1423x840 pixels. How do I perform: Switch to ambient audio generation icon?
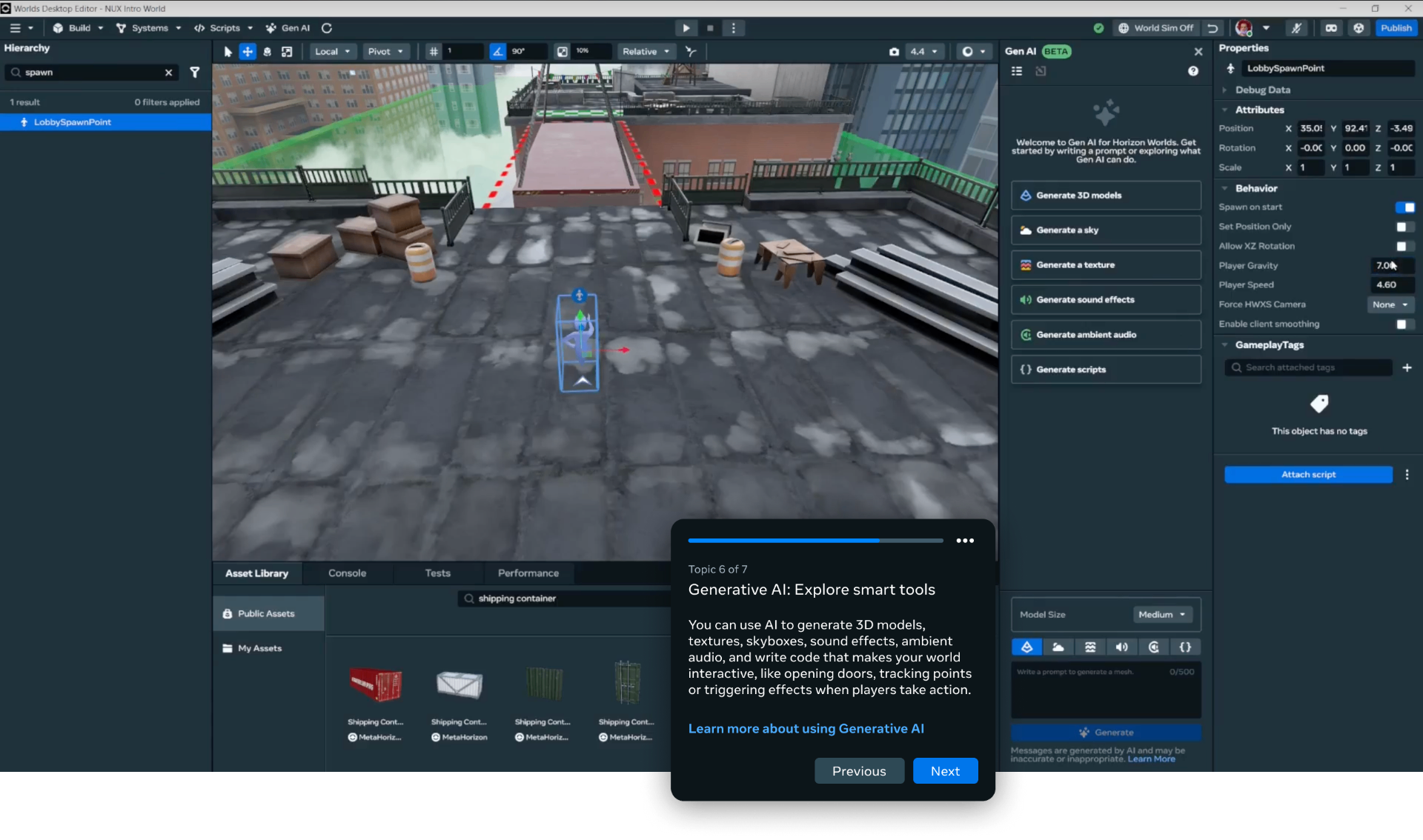(1154, 647)
